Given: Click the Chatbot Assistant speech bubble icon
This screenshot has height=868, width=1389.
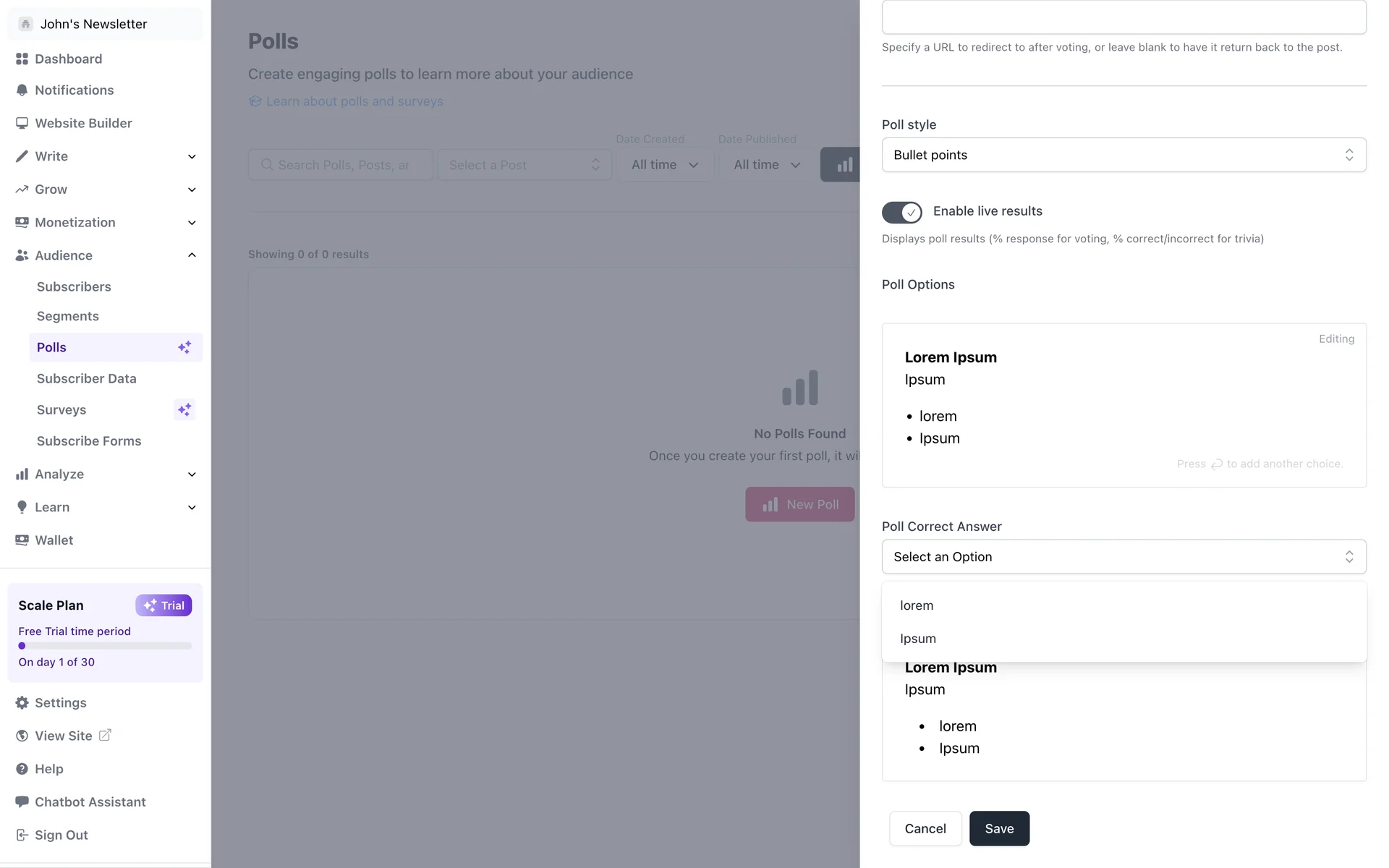Looking at the screenshot, I should (22, 802).
